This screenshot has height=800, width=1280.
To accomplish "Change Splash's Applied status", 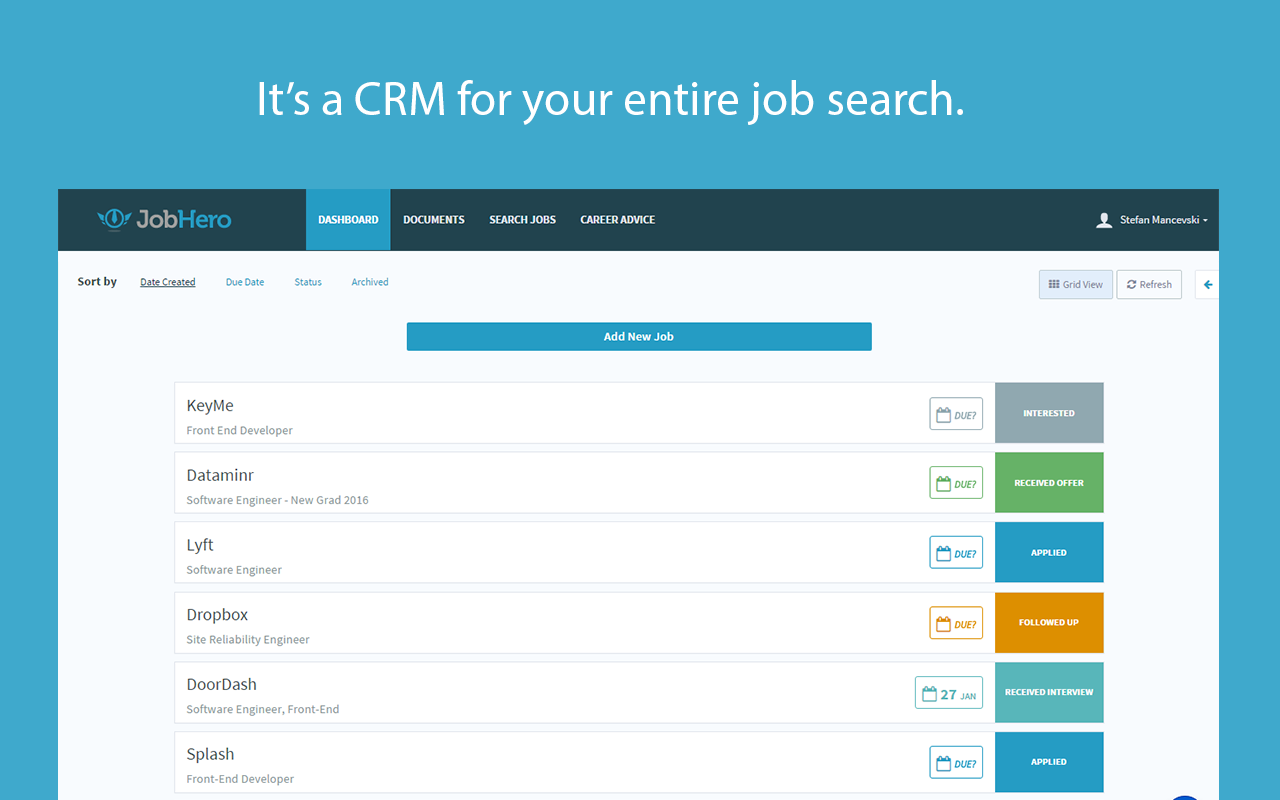I will click(1049, 762).
